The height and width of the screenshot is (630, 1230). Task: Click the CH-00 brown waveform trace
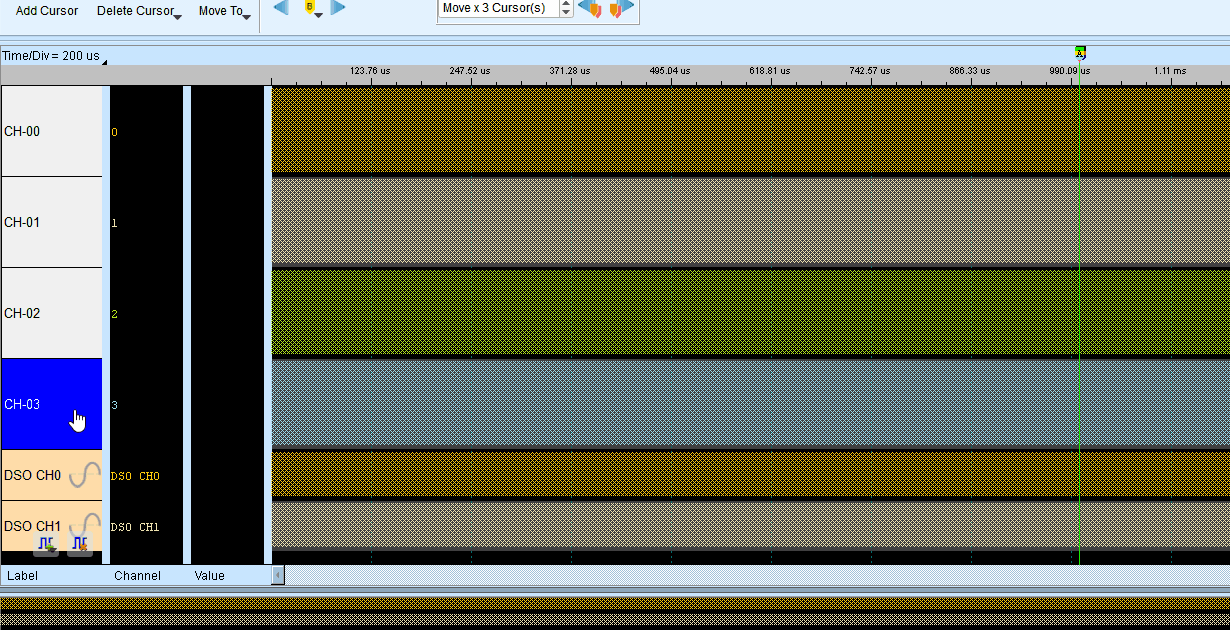tap(750, 129)
